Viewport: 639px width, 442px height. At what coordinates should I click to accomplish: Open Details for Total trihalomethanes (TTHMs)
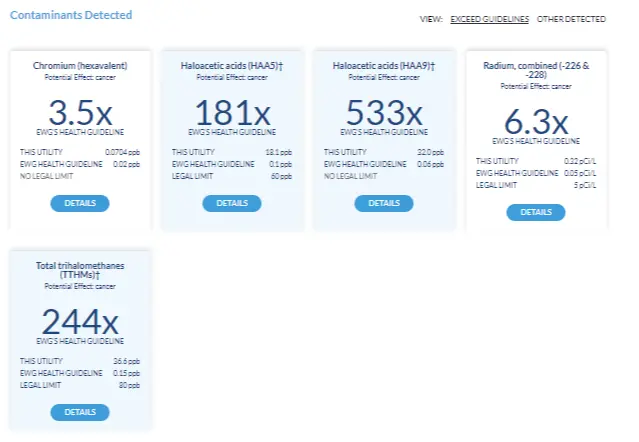point(79,412)
